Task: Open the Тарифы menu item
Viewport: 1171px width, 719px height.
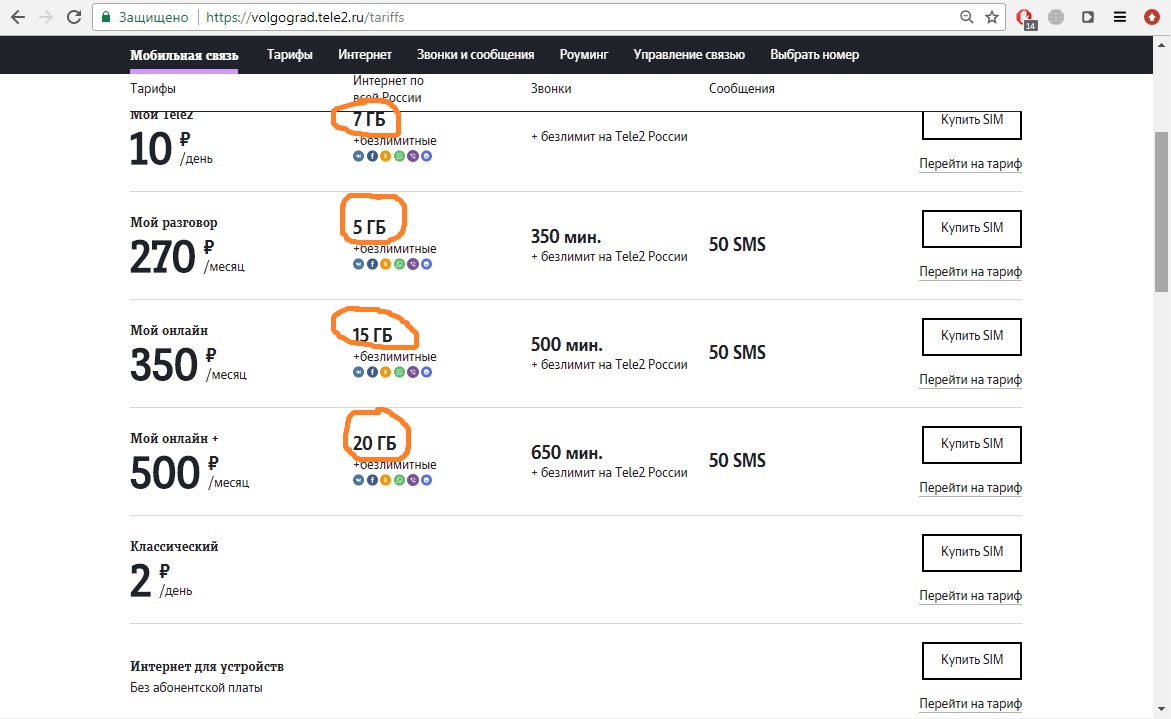Action: (x=289, y=55)
